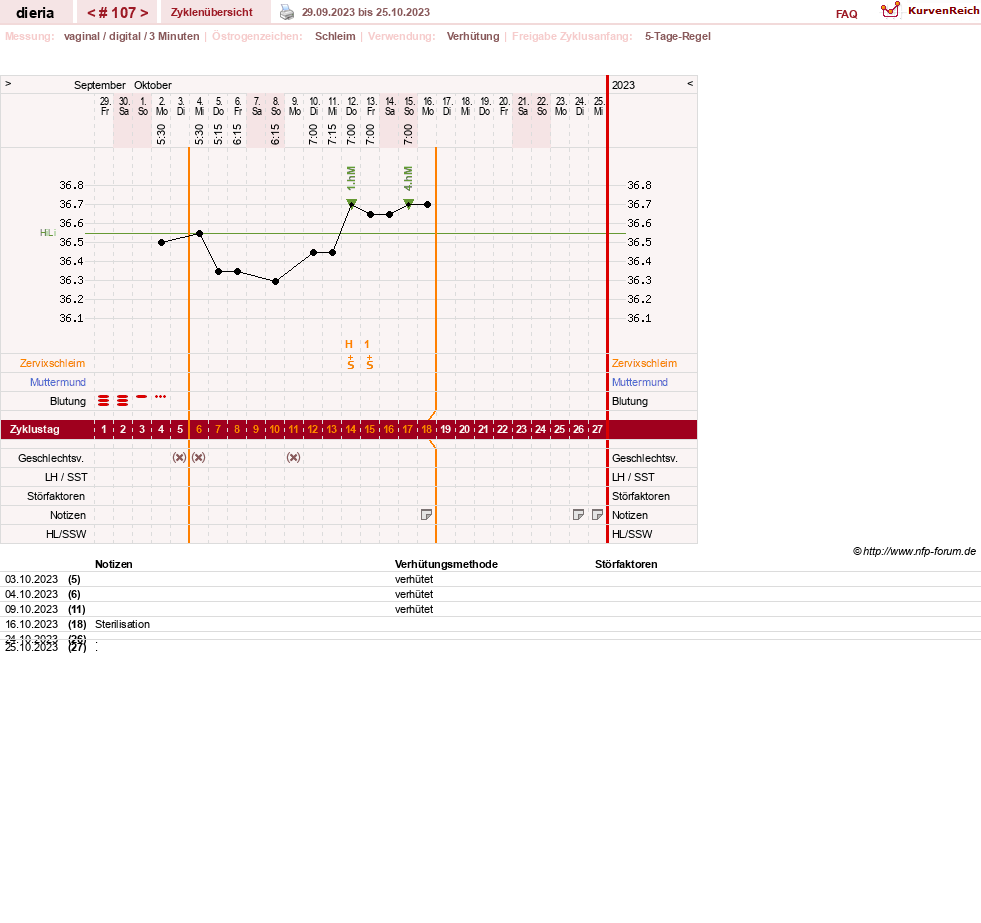This screenshot has width=981, height=923.
Task: Click the printer icon
Action: click(x=287, y=12)
